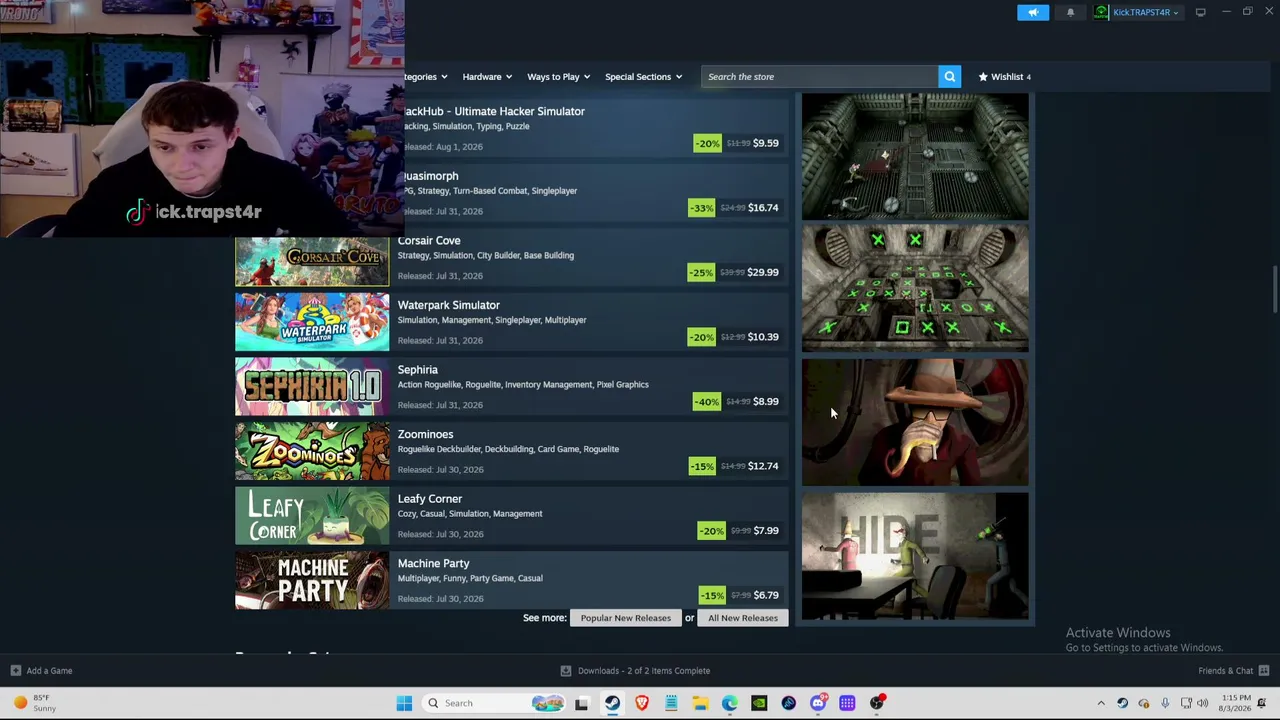Image resolution: width=1280 pixels, height=720 pixels.
Task: Expand the Hardware dropdown menu
Action: 487,77
